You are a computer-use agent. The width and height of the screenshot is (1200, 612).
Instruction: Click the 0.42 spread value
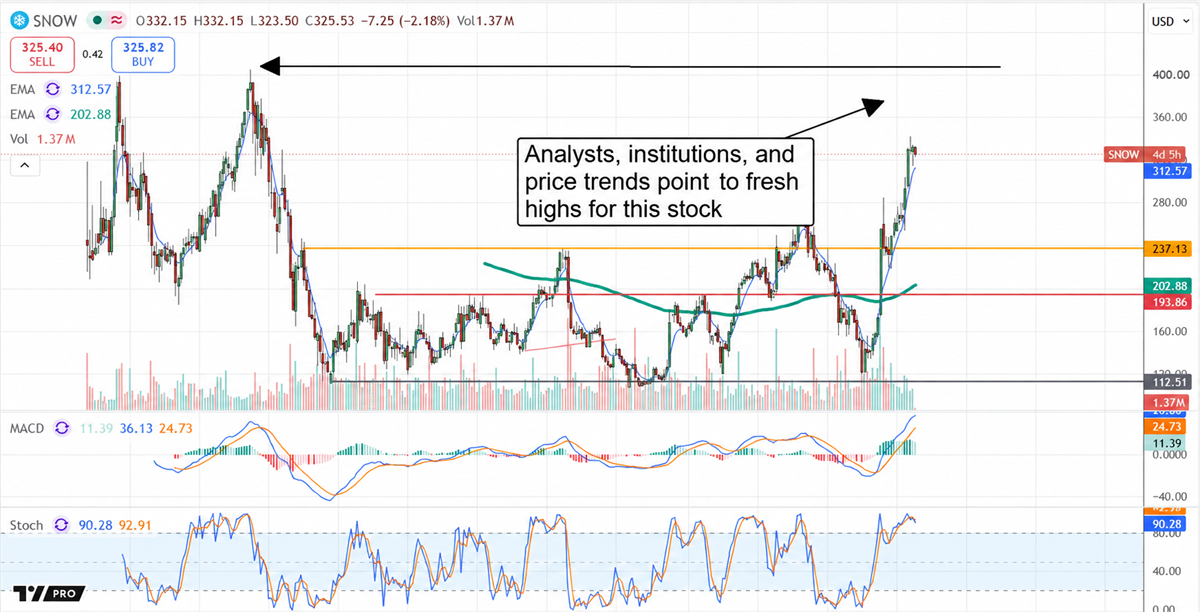tap(92, 55)
